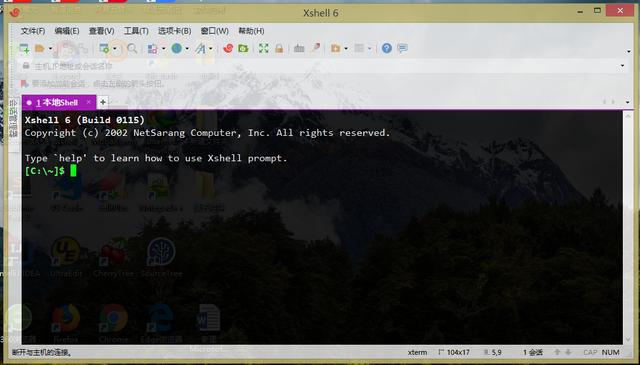
Task: Add a new tab with plus button
Action: 103,102
